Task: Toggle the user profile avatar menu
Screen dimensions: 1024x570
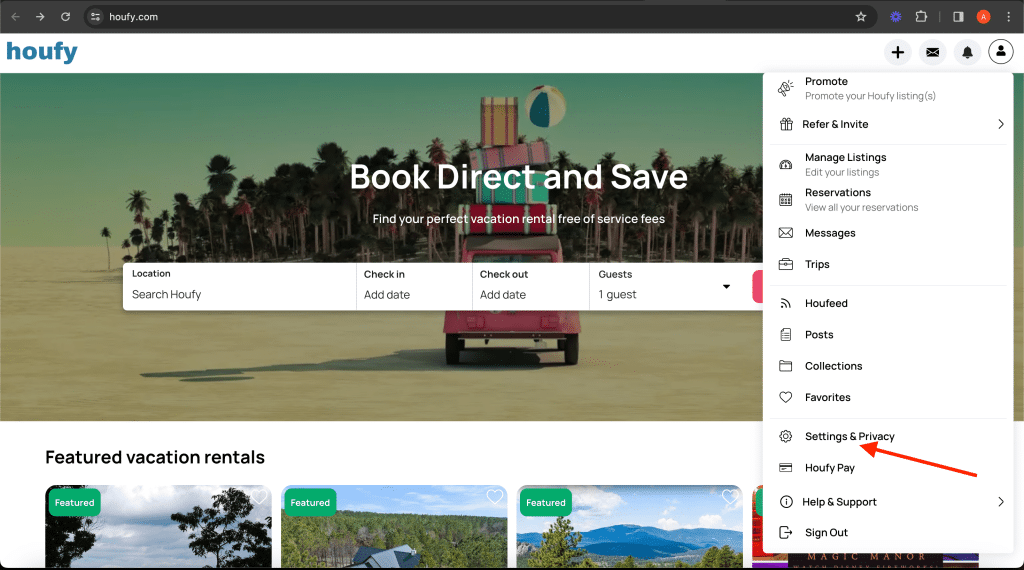Action: 1000,51
